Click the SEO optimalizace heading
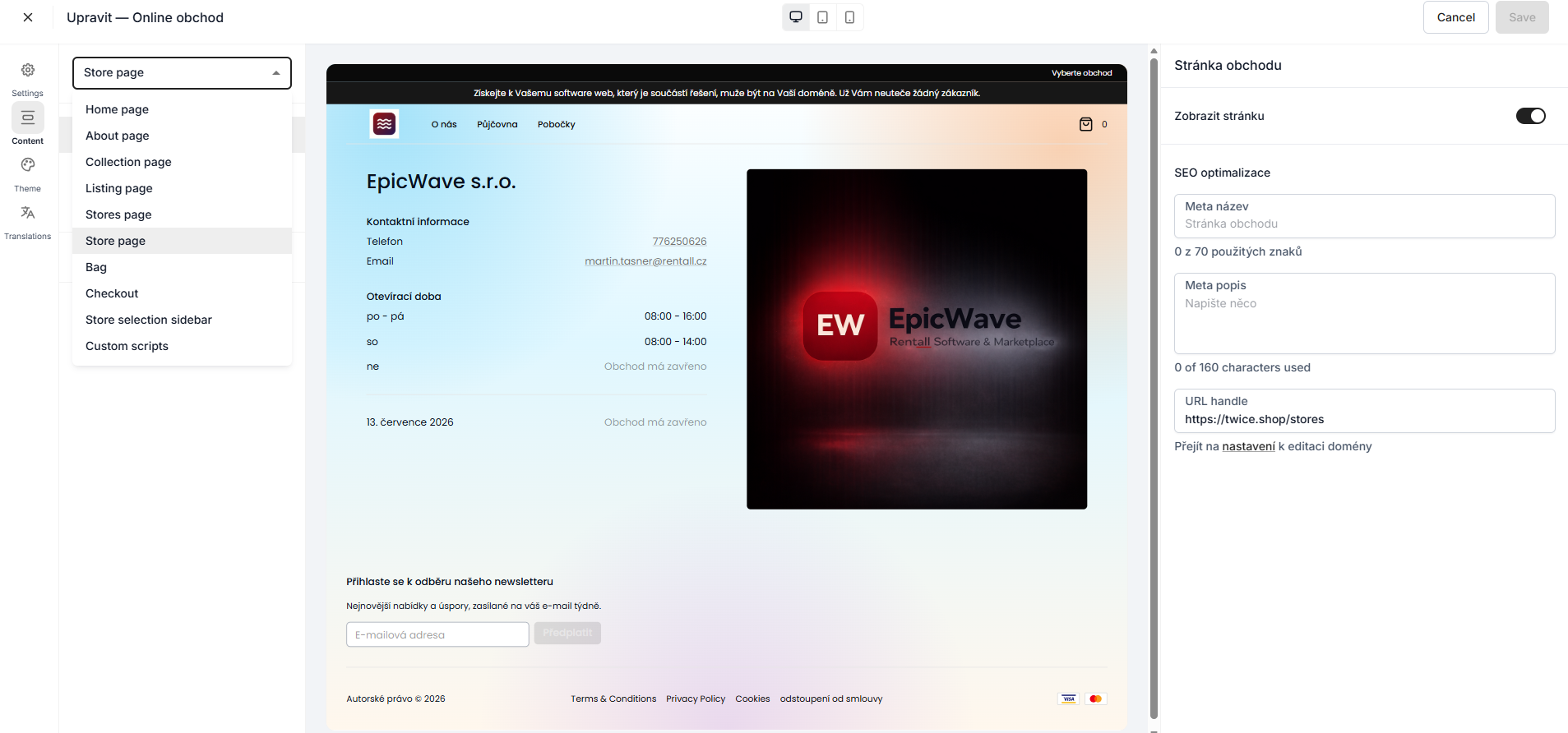 pos(1222,173)
